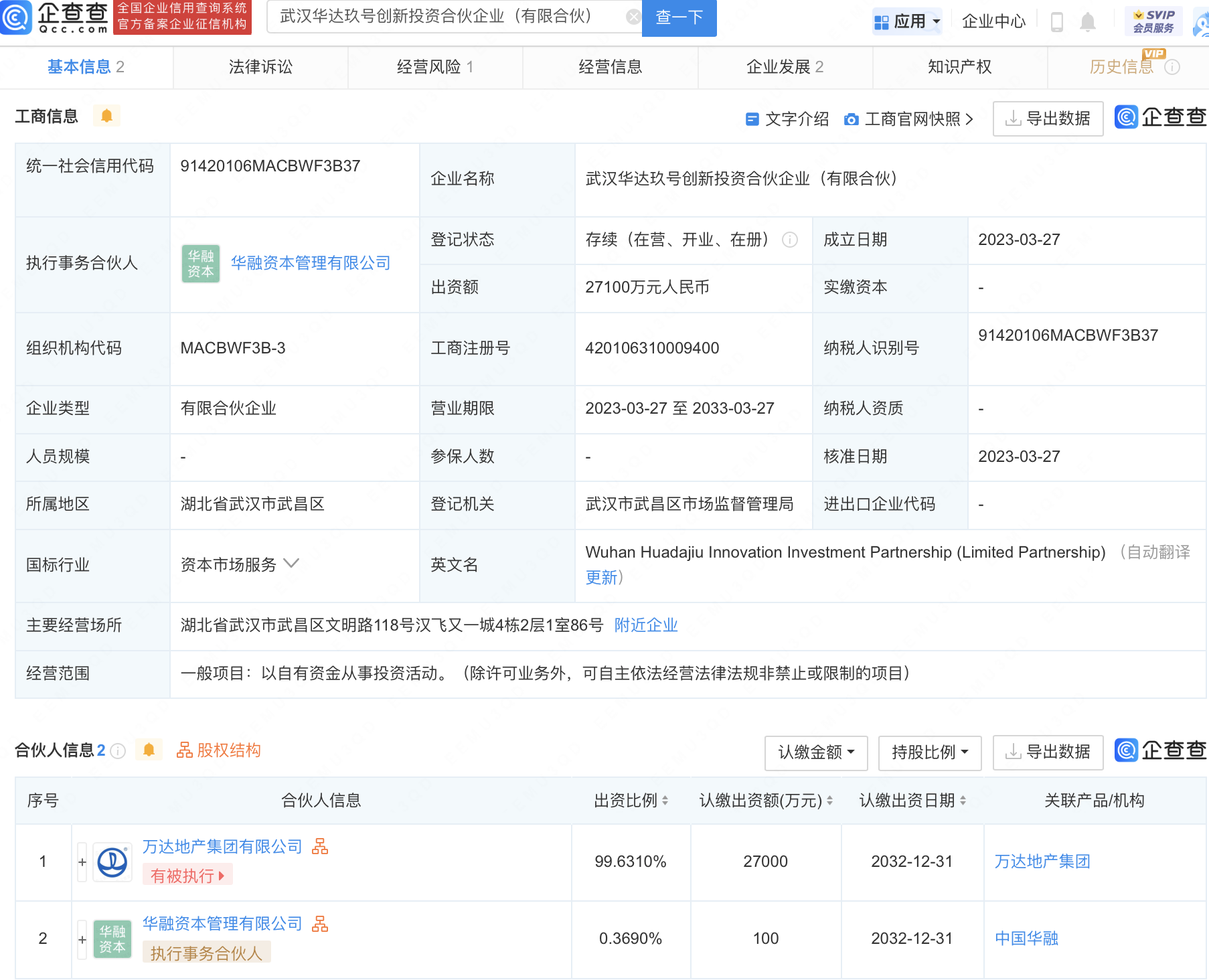Open 持股比例 dropdown
The image size is (1209, 980).
(930, 752)
